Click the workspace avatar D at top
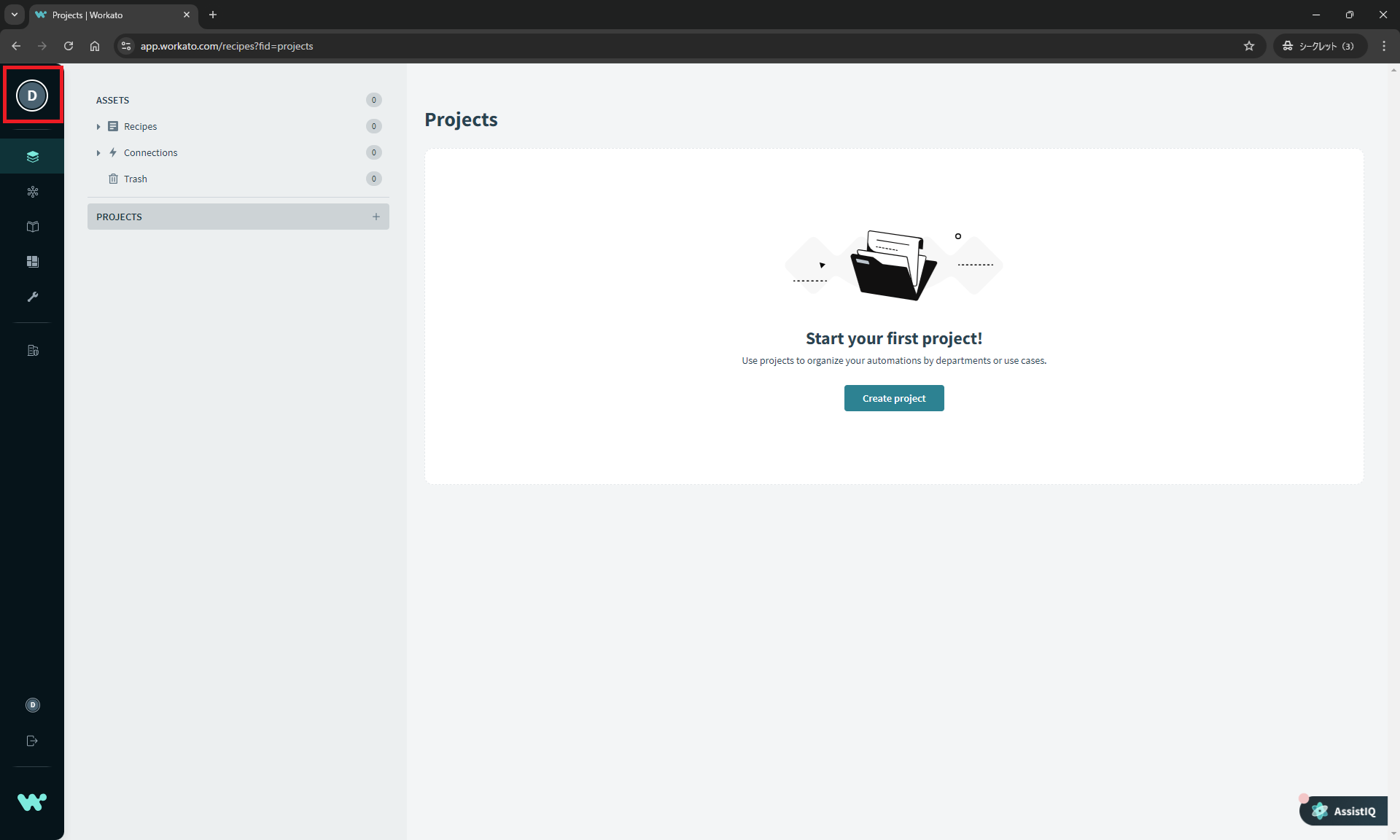Screen dimensions: 1400x840 (32, 96)
